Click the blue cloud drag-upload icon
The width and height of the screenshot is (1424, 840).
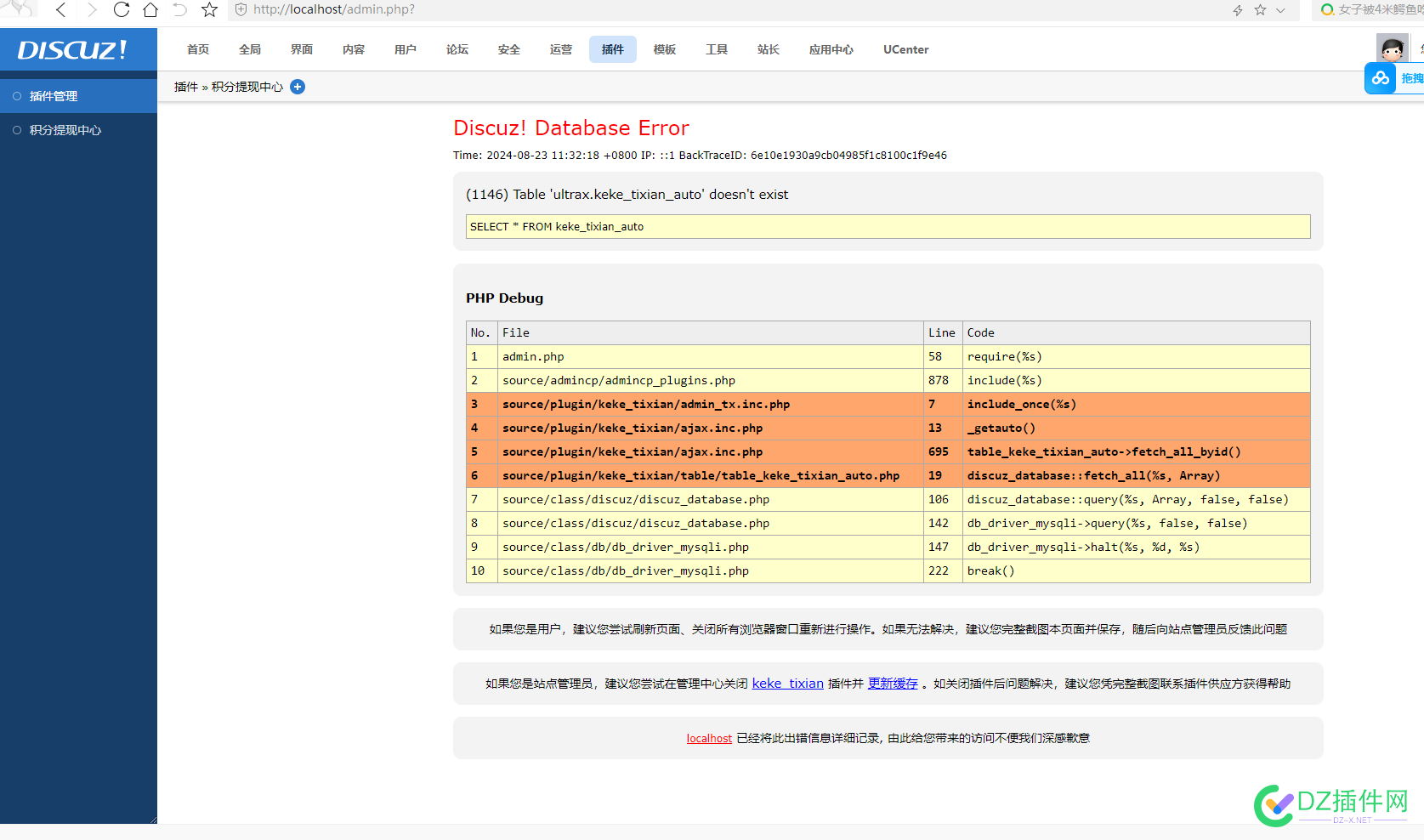tap(1381, 78)
